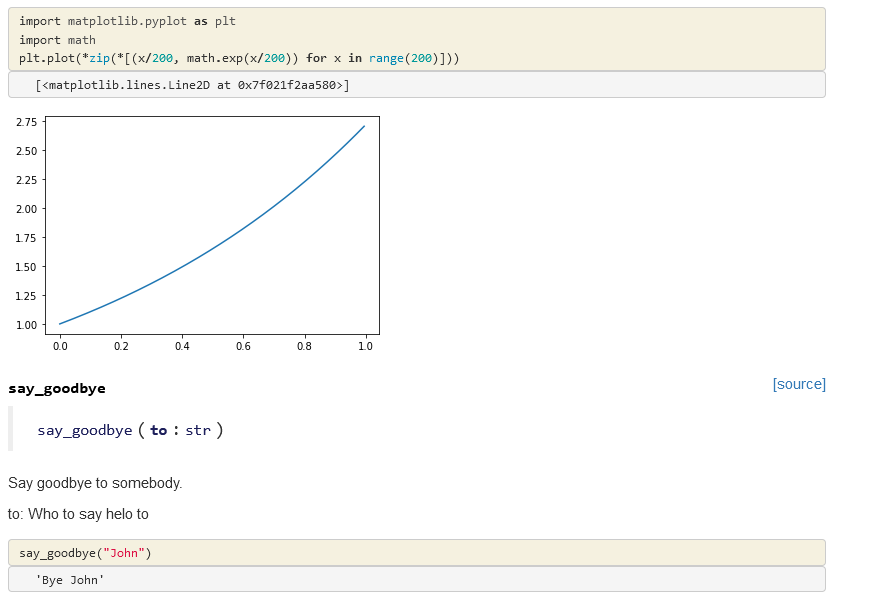Click the 2.00 y-axis tick label
Image resolution: width=876 pixels, height=598 pixels.
click(x=26, y=209)
